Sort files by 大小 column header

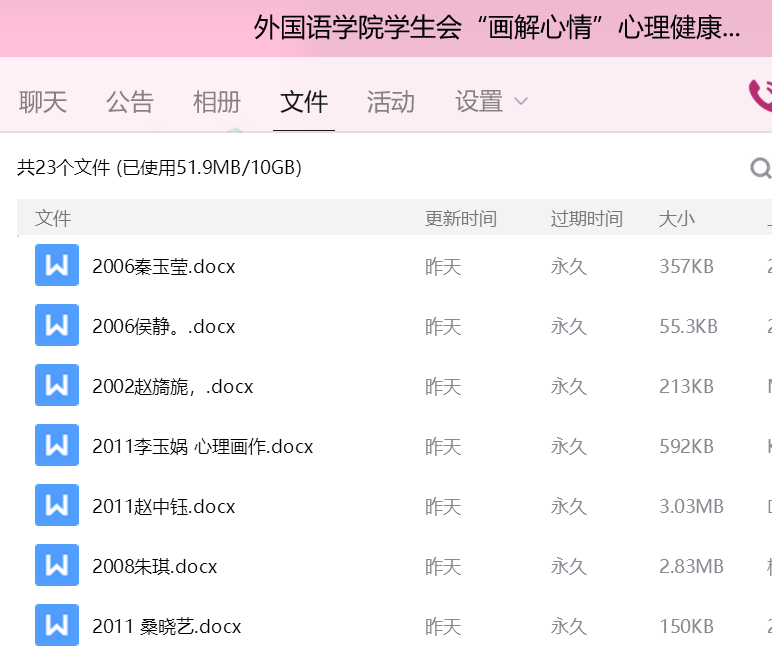point(676,219)
